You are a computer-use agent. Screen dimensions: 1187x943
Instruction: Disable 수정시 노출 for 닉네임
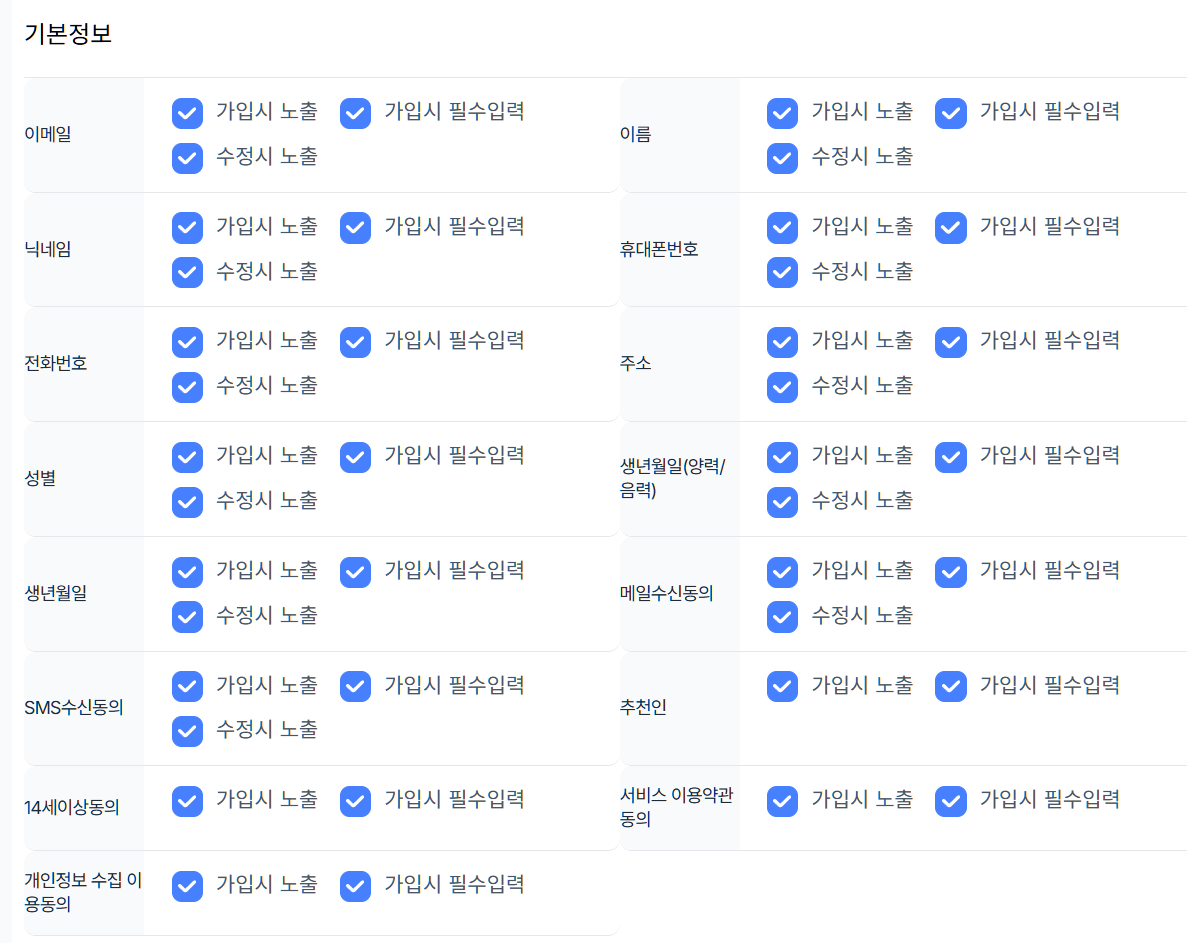pos(187,272)
